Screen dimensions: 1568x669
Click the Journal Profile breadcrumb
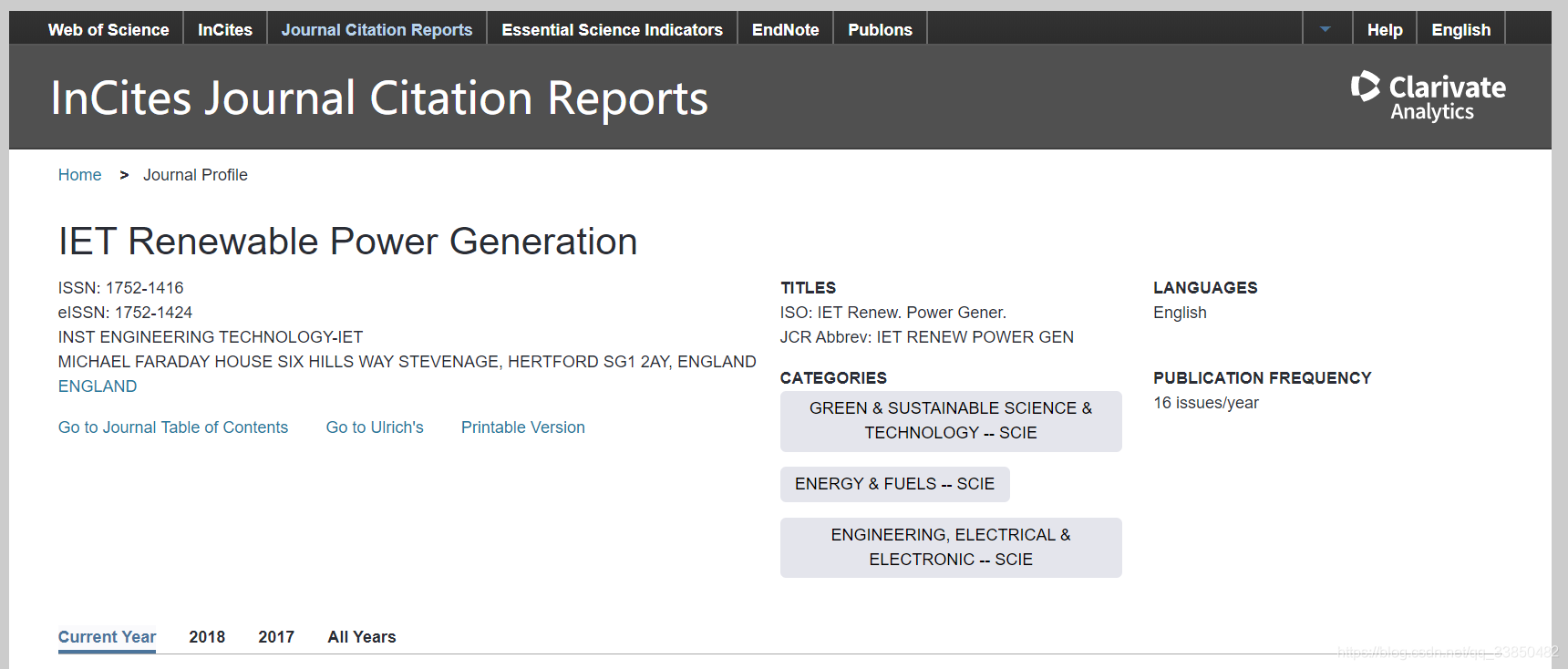(195, 175)
